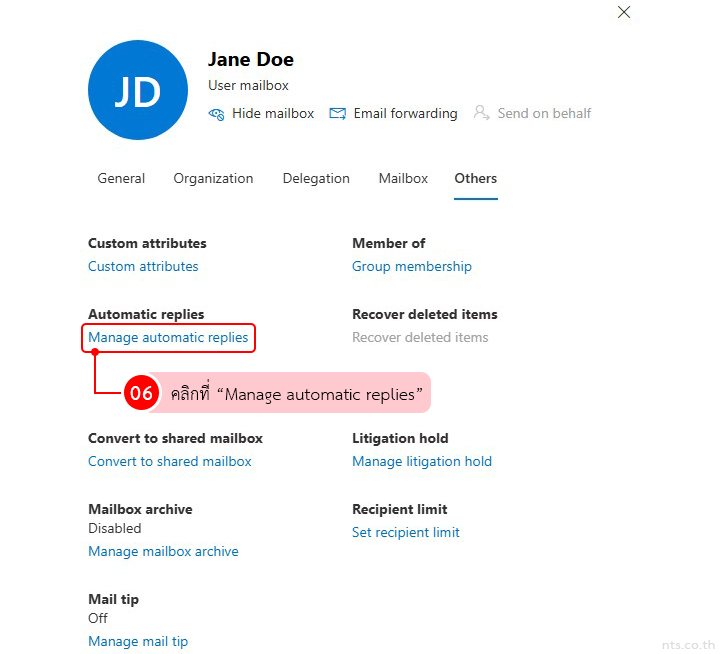Viewport: 720px width, 654px height.
Task: Open the Organization tab
Action: pyautogui.click(x=213, y=178)
